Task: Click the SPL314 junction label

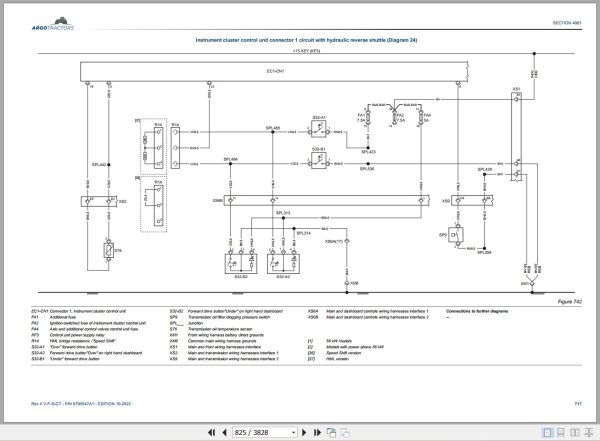Action: pyautogui.click(x=303, y=233)
